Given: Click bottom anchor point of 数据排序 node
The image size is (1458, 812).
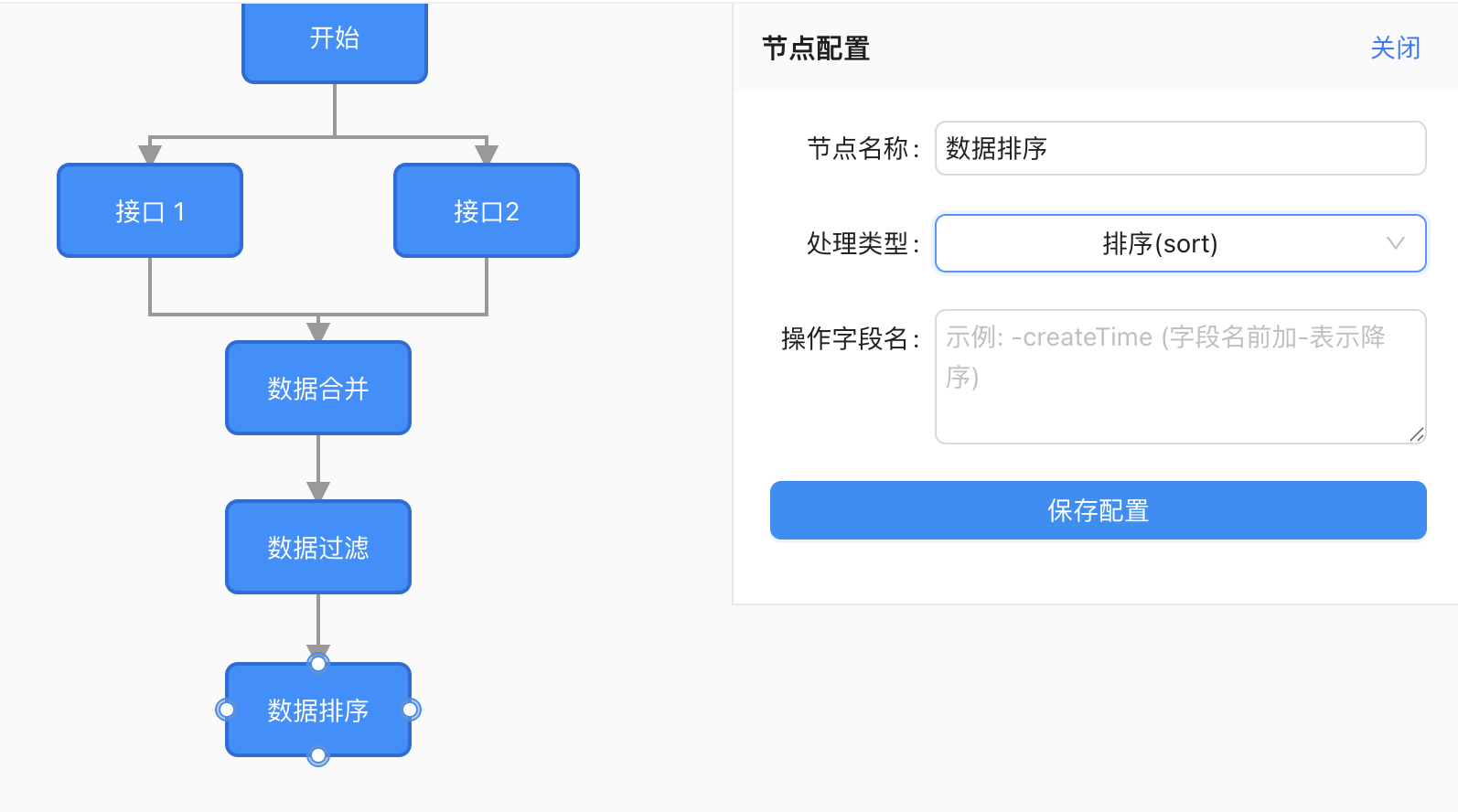Looking at the screenshot, I should tap(318, 756).
